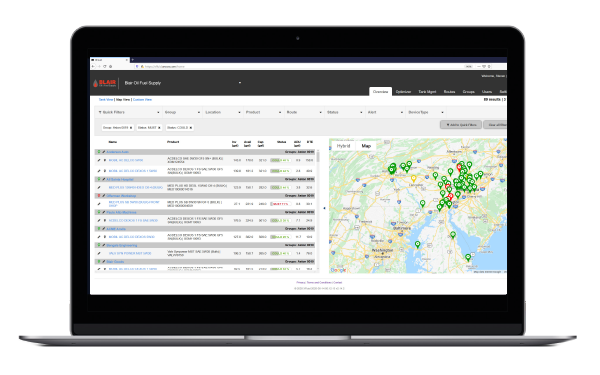Click the Add to Quick Filters button
This screenshot has height=375, width=600.
pyautogui.click(x=461, y=125)
